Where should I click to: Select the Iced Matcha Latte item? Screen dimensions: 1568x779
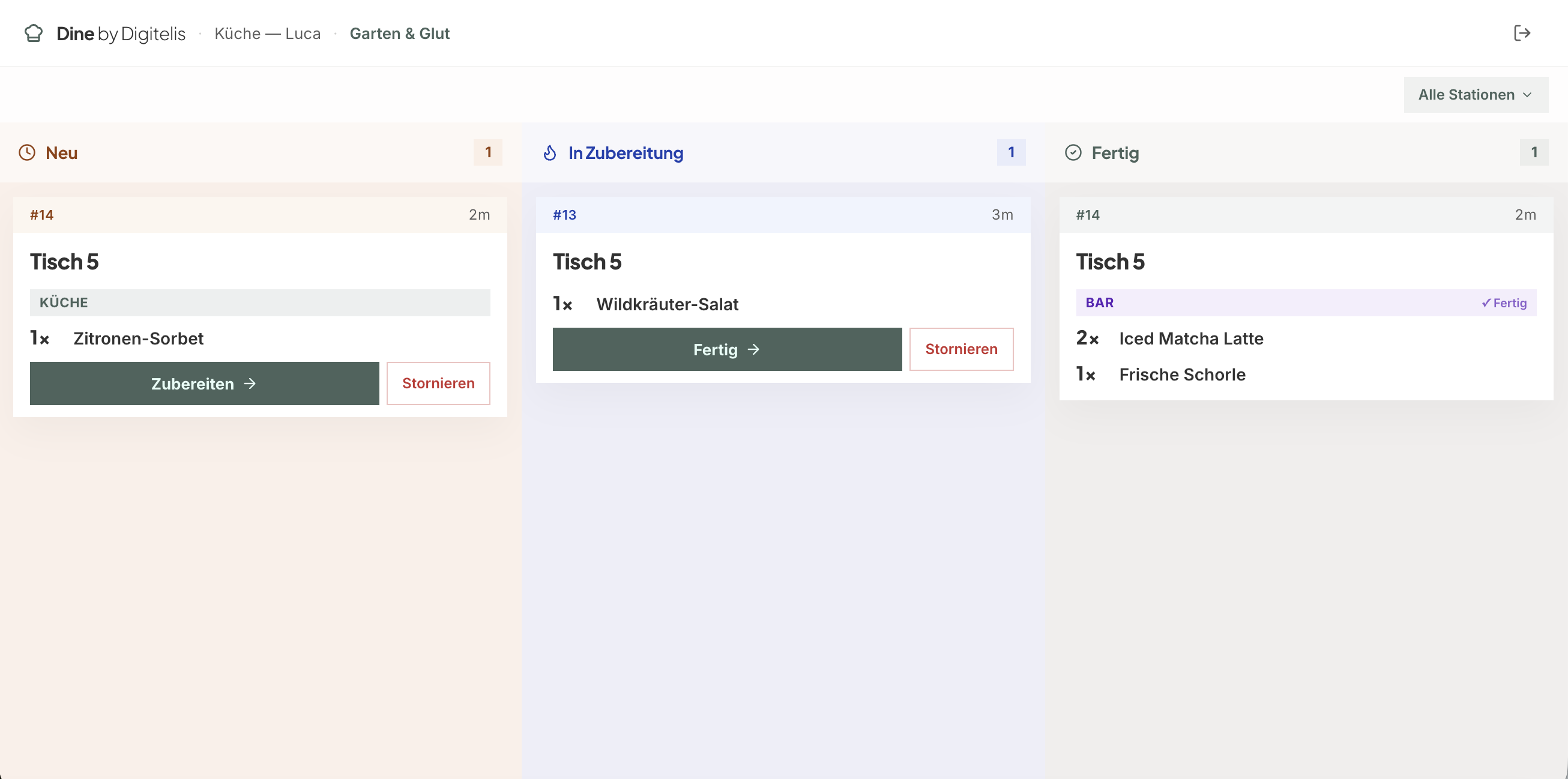click(1191, 338)
